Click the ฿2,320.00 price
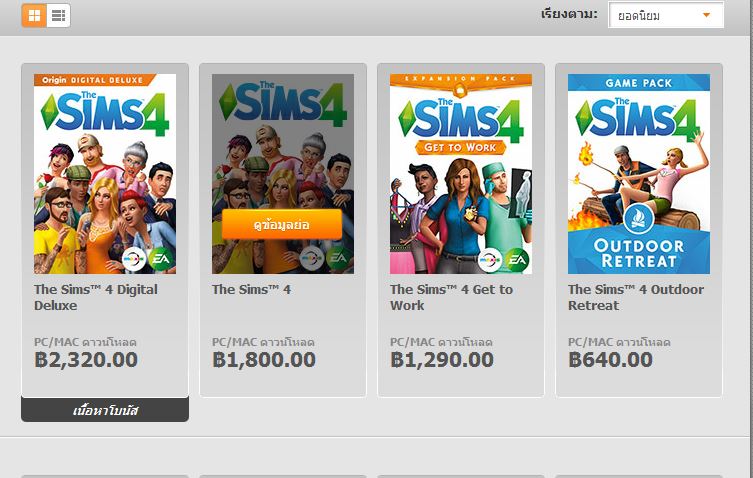The image size is (753, 478). coord(86,360)
